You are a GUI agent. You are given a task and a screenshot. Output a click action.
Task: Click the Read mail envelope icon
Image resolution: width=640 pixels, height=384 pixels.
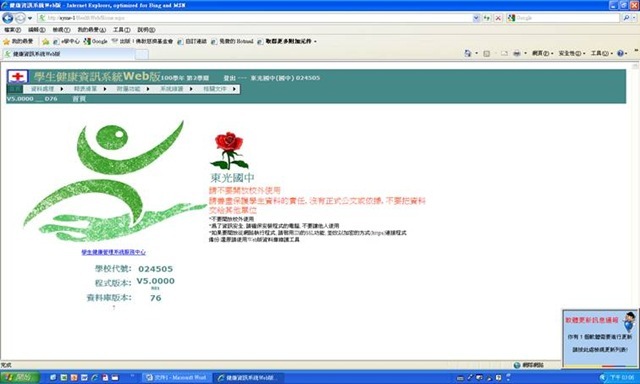(x=504, y=53)
